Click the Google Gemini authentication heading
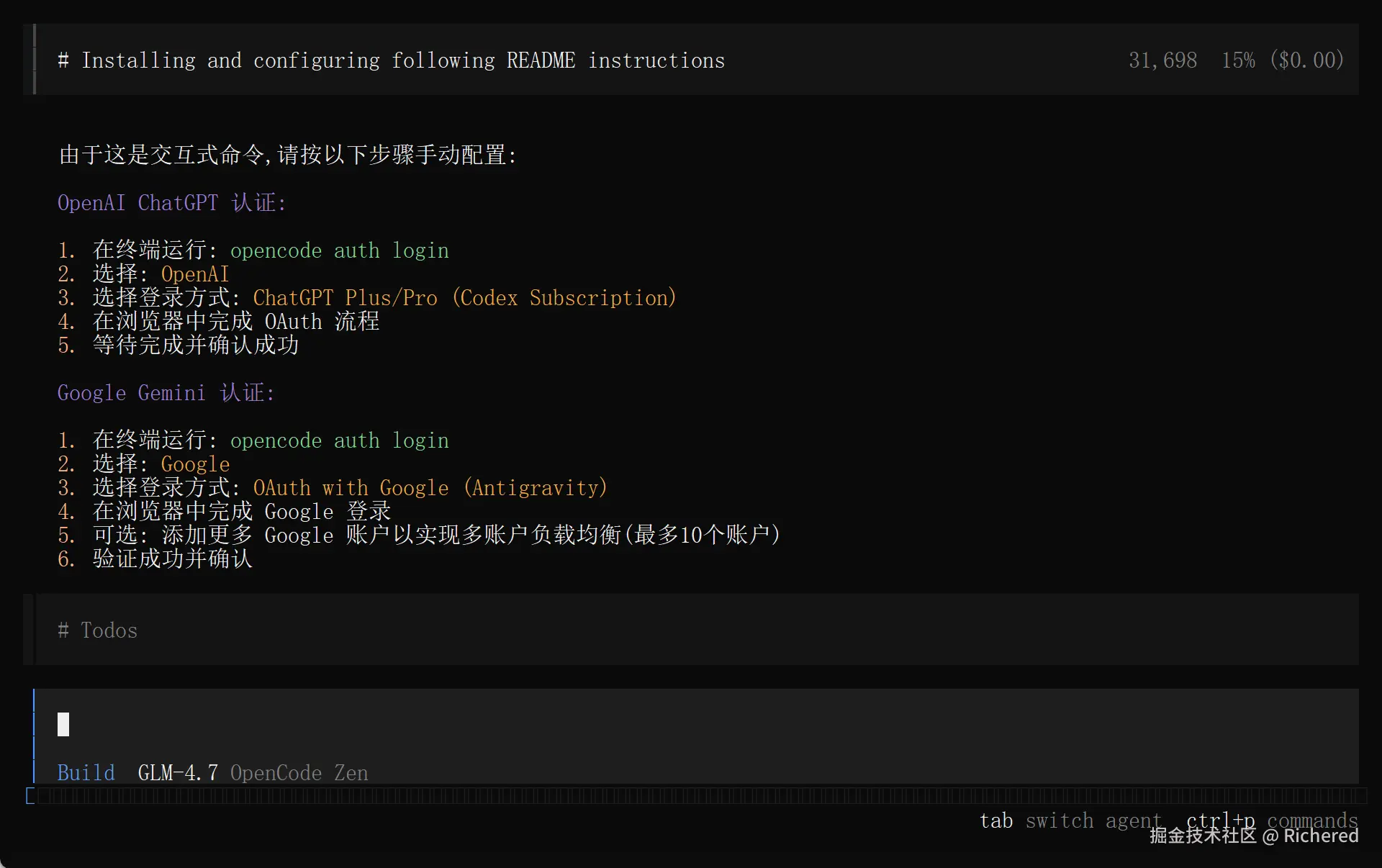1382x868 pixels. coord(166,393)
